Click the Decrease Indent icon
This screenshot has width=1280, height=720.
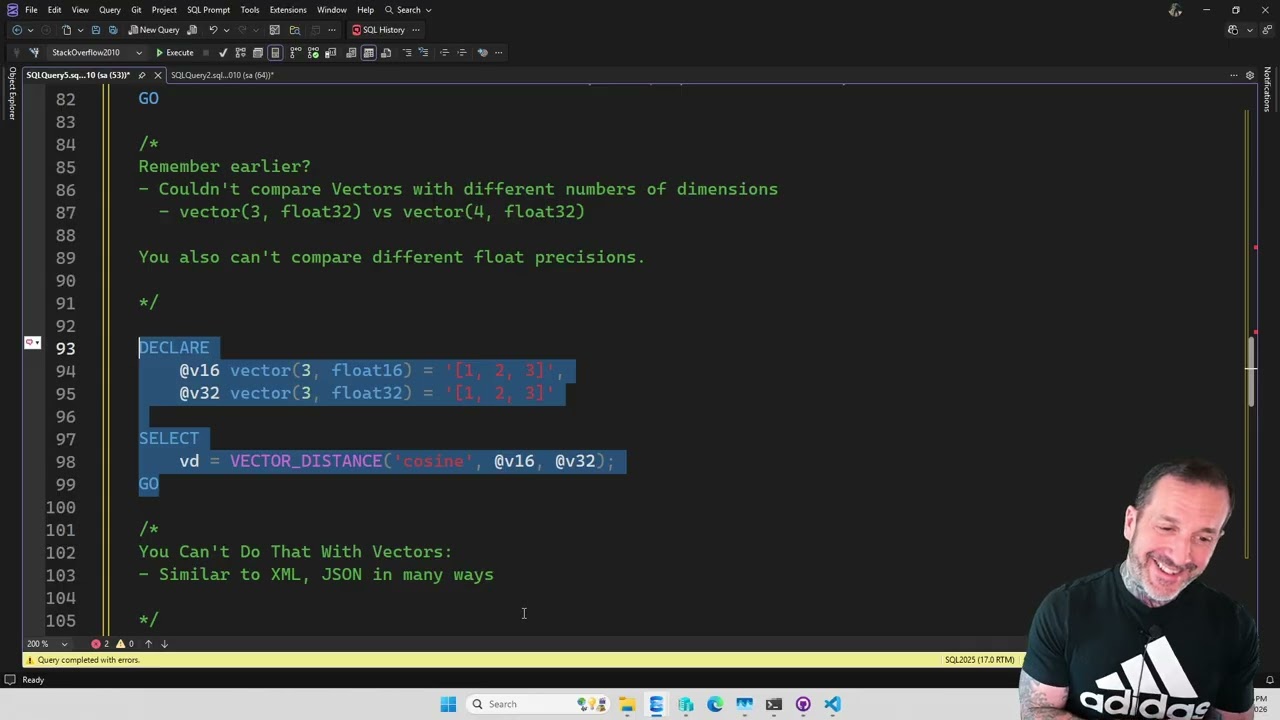pos(445,52)
